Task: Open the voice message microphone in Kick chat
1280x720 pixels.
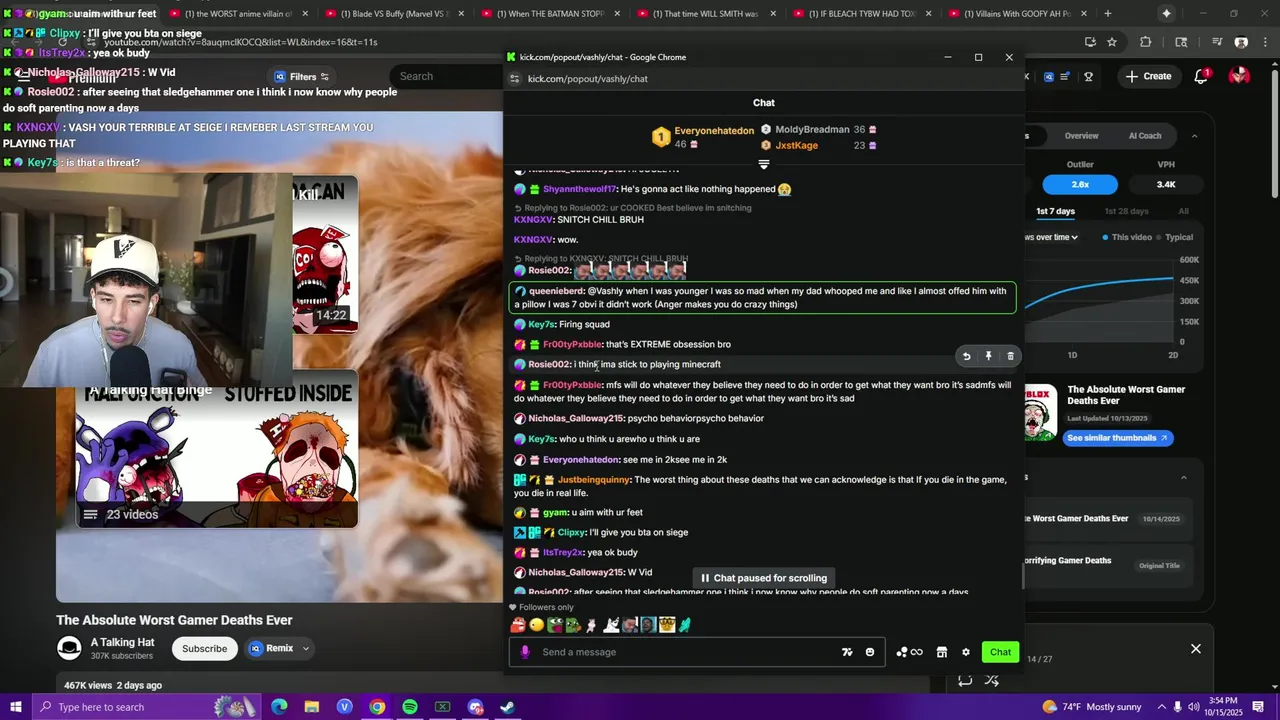Action: (525, 652)
